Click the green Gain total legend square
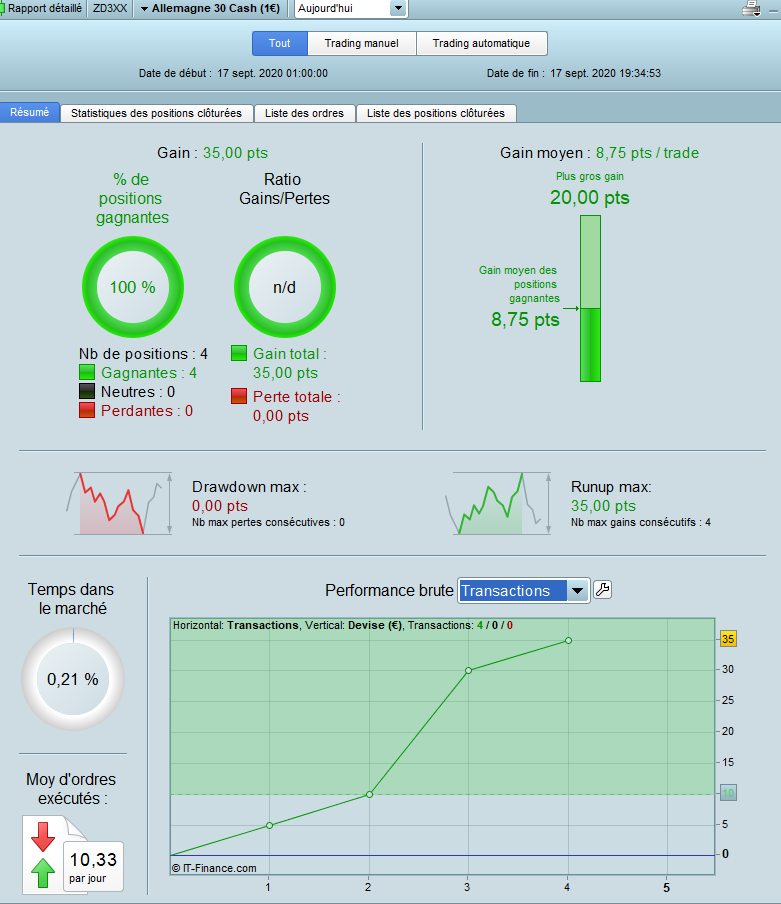 coord(239,353)
